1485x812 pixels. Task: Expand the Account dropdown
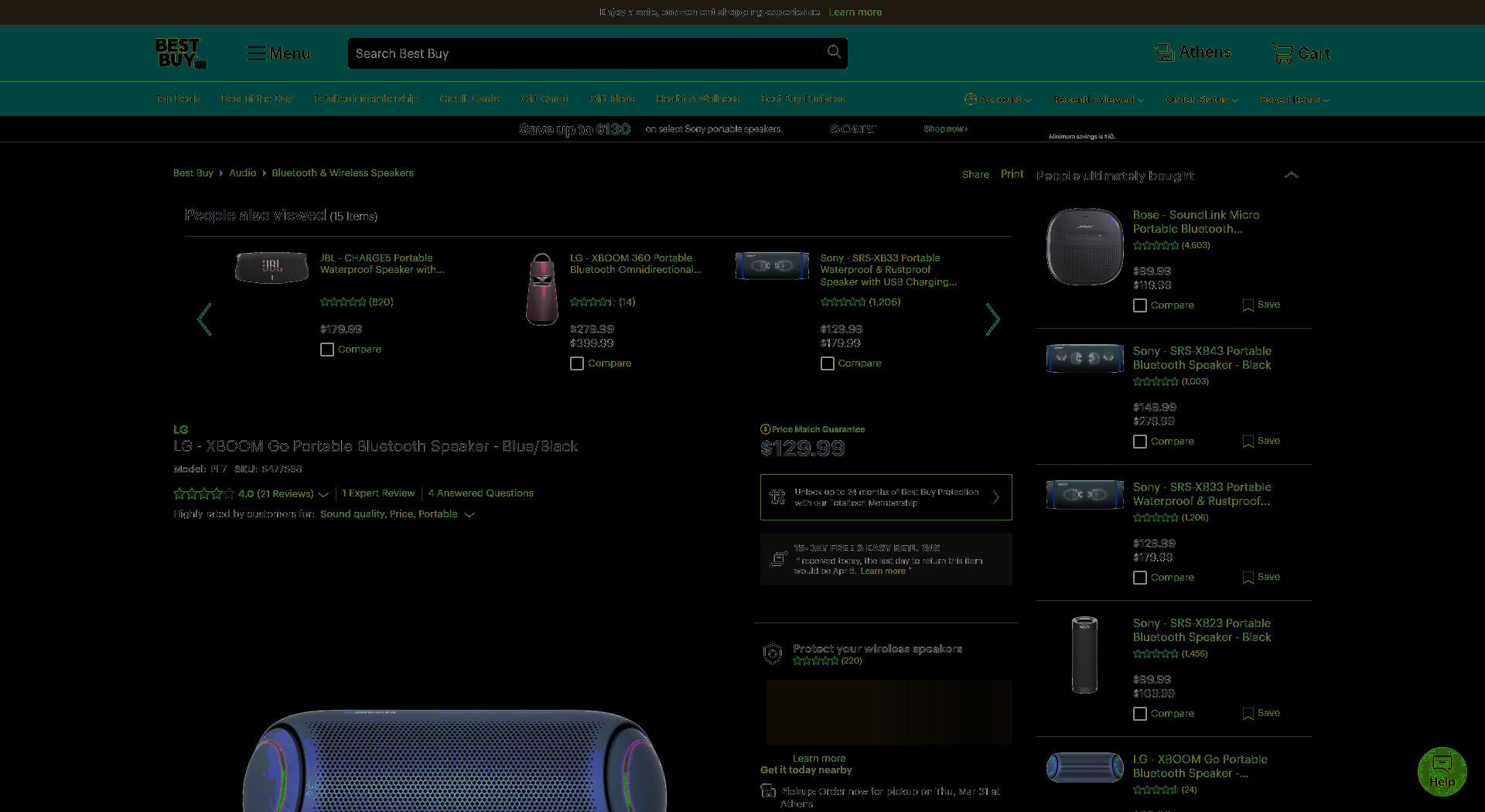998,99
